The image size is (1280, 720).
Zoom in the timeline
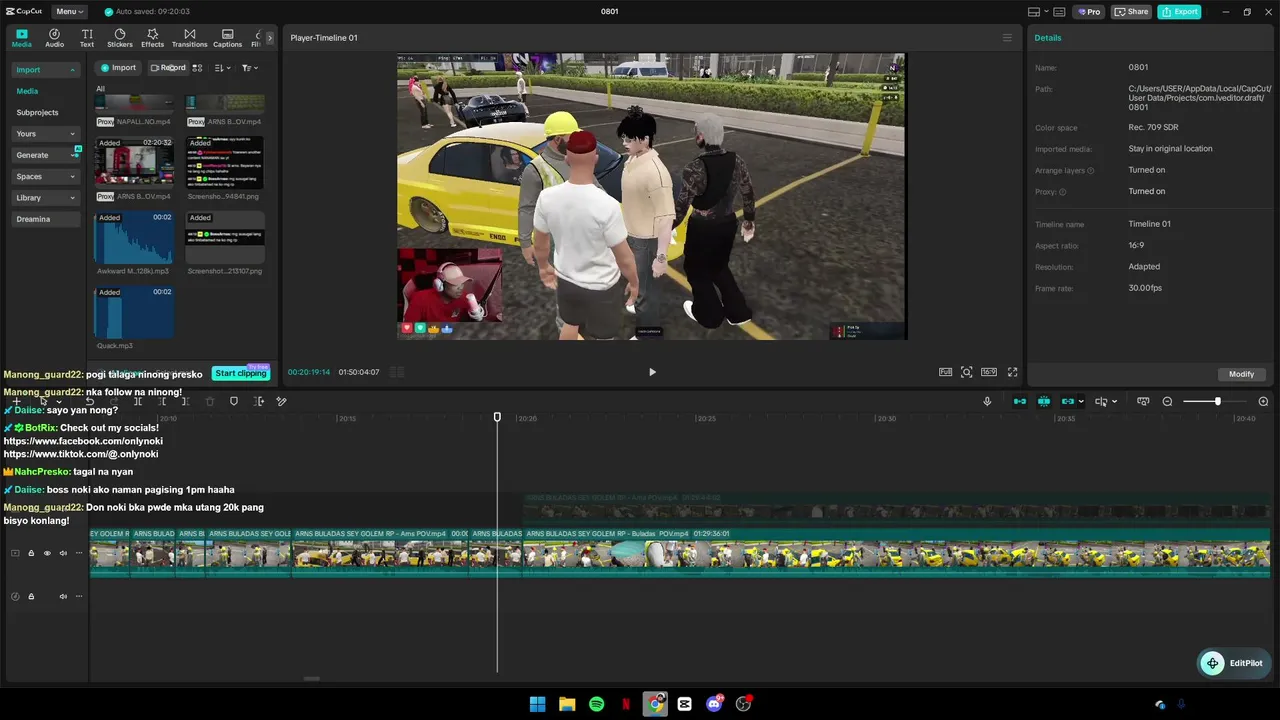point(1263,402)
